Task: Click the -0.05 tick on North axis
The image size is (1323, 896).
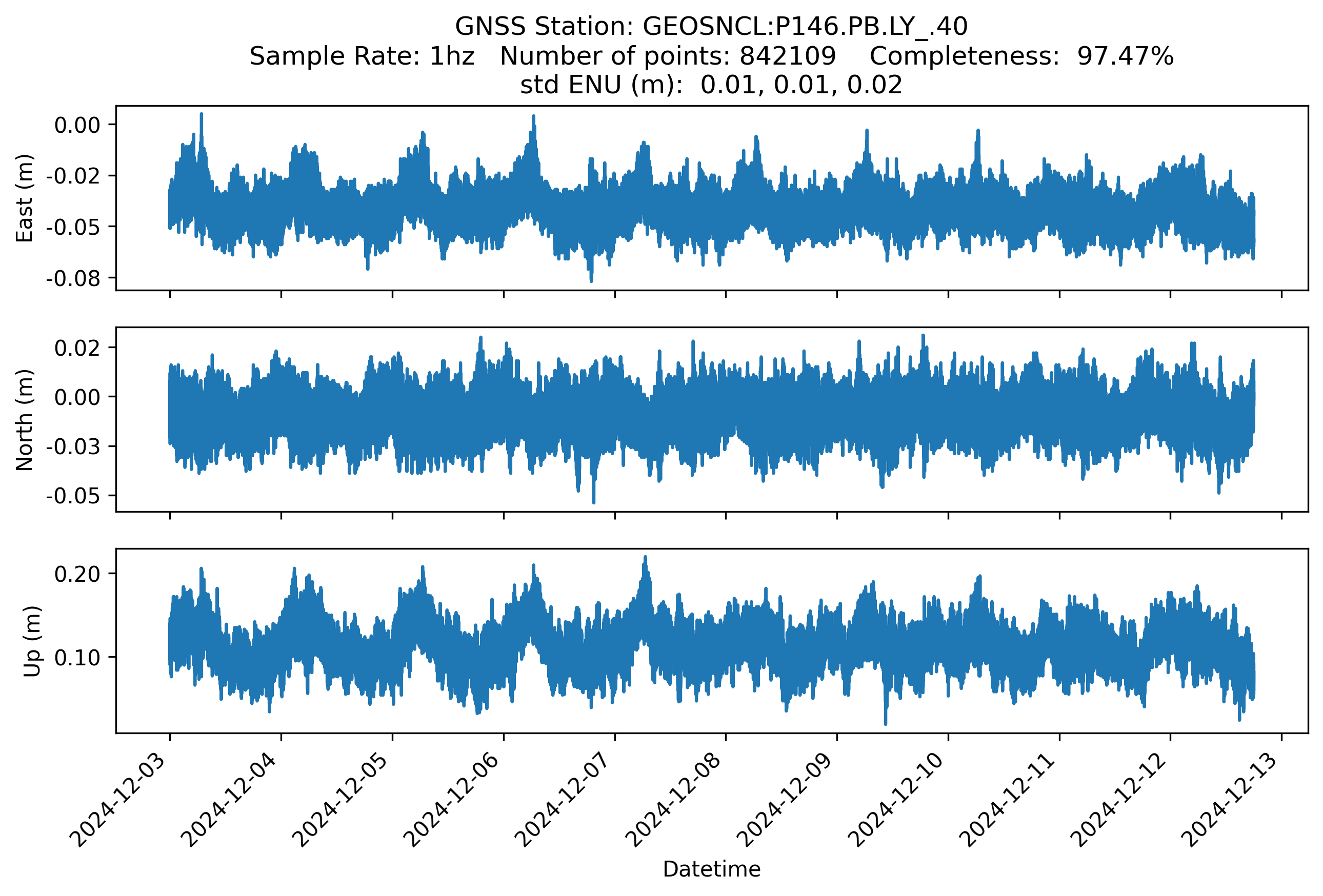Action: point(73,496)
